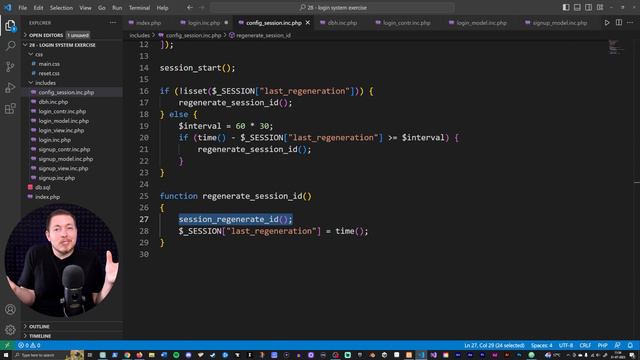
Task: Select the PHP language mode
Action: 602,345
